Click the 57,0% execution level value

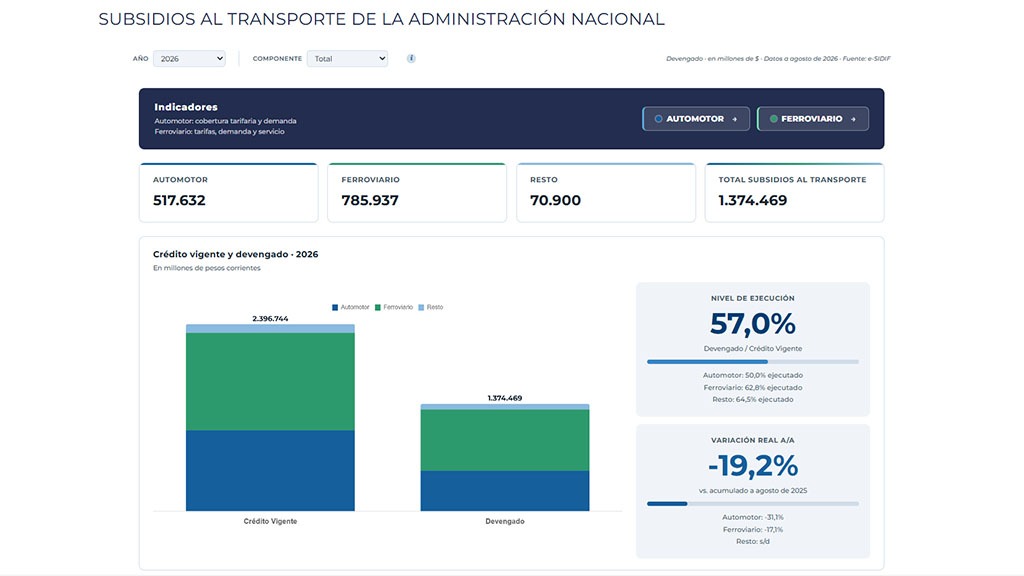coord(753,324)
